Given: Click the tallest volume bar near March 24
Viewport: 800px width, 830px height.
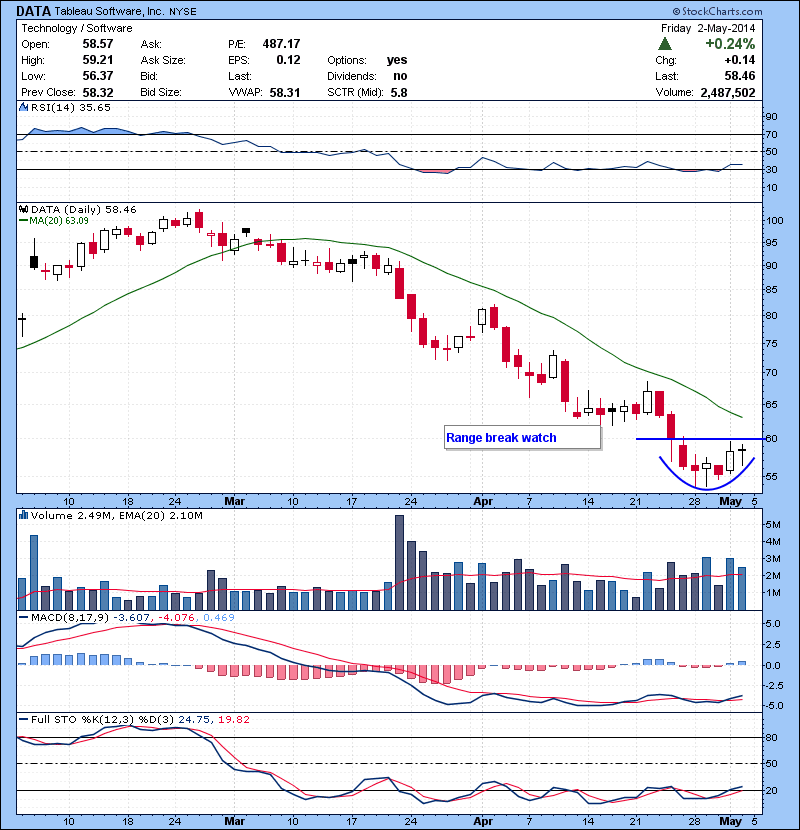Looking at the screenshot, I should (399, 562).
